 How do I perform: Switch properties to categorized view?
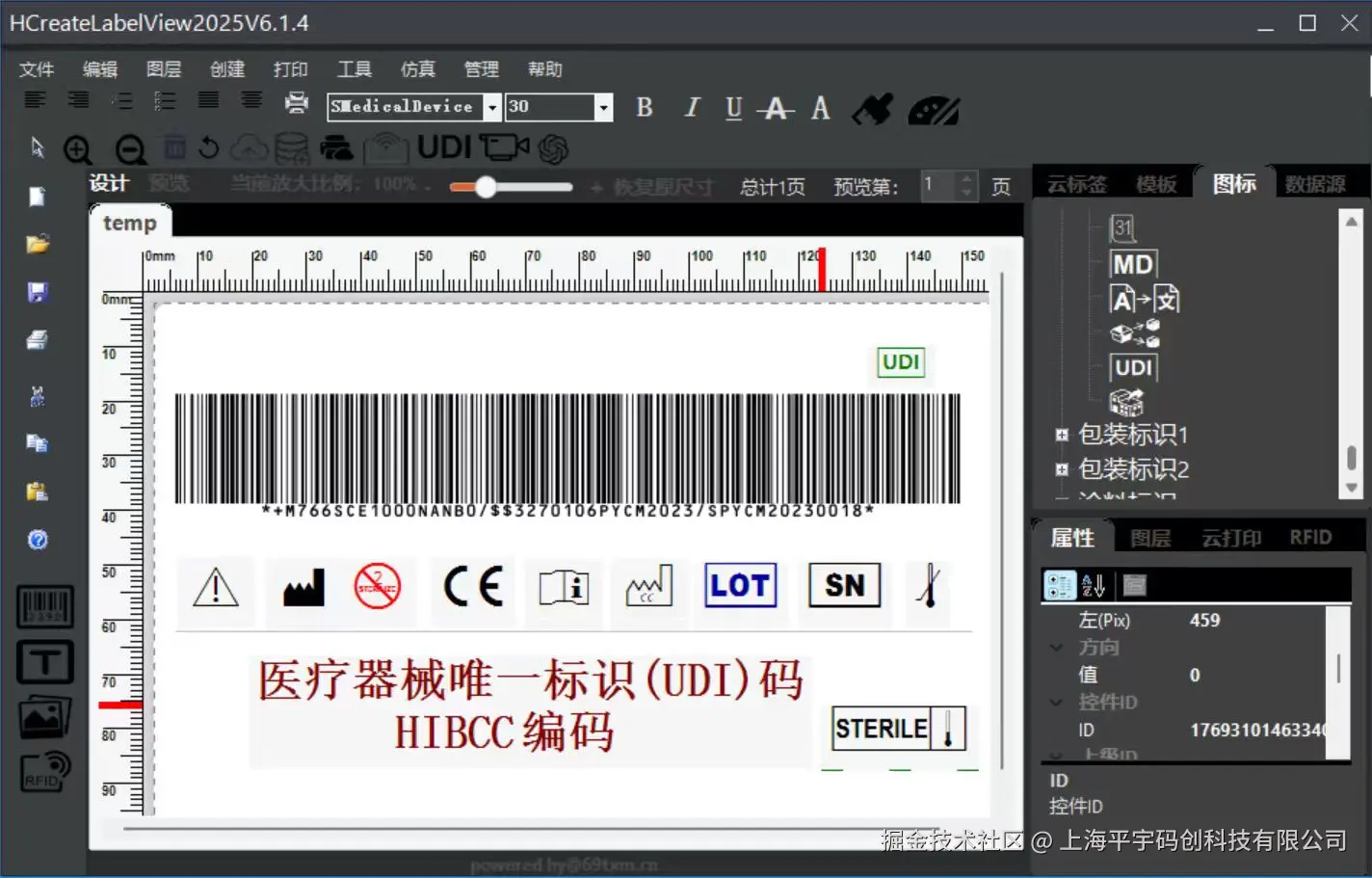1060,585
